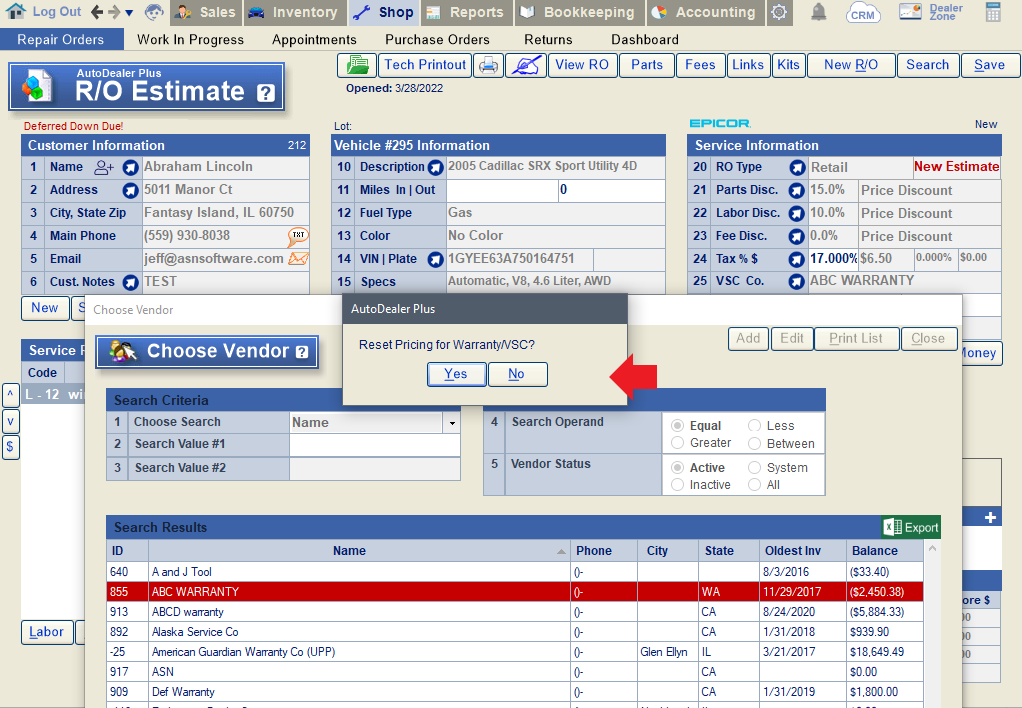Click the arrow icon beside vehicle Description
Screen dimensions: 1022x708
435,168
